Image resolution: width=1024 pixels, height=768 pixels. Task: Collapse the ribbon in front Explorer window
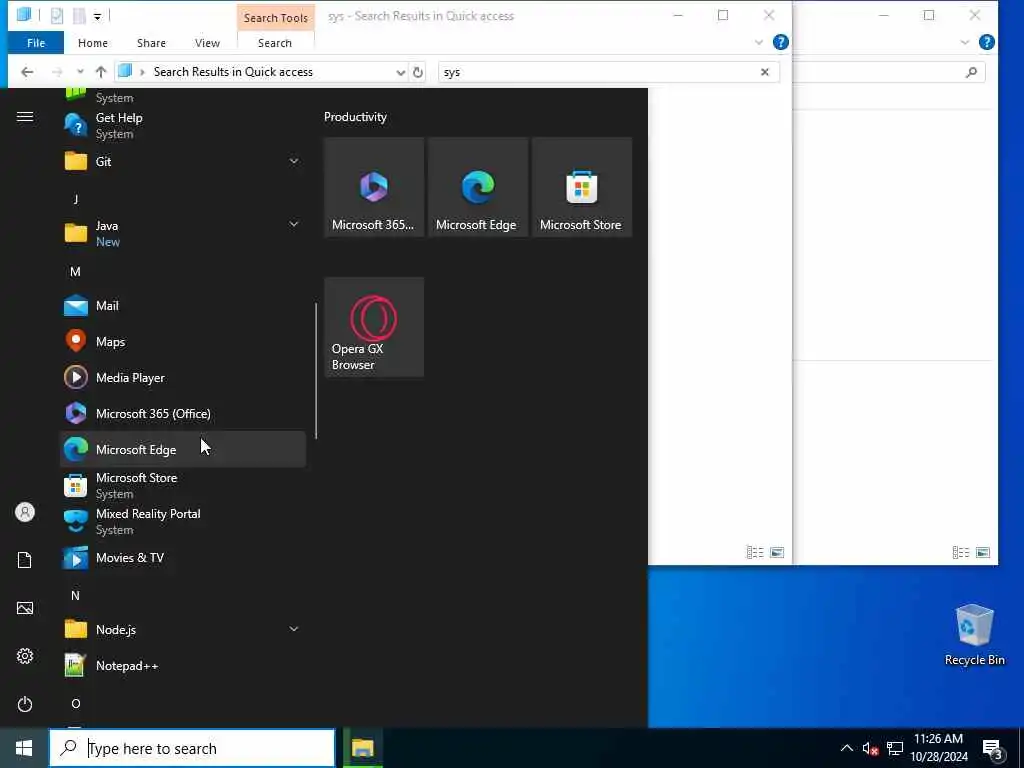pos(758,42)
